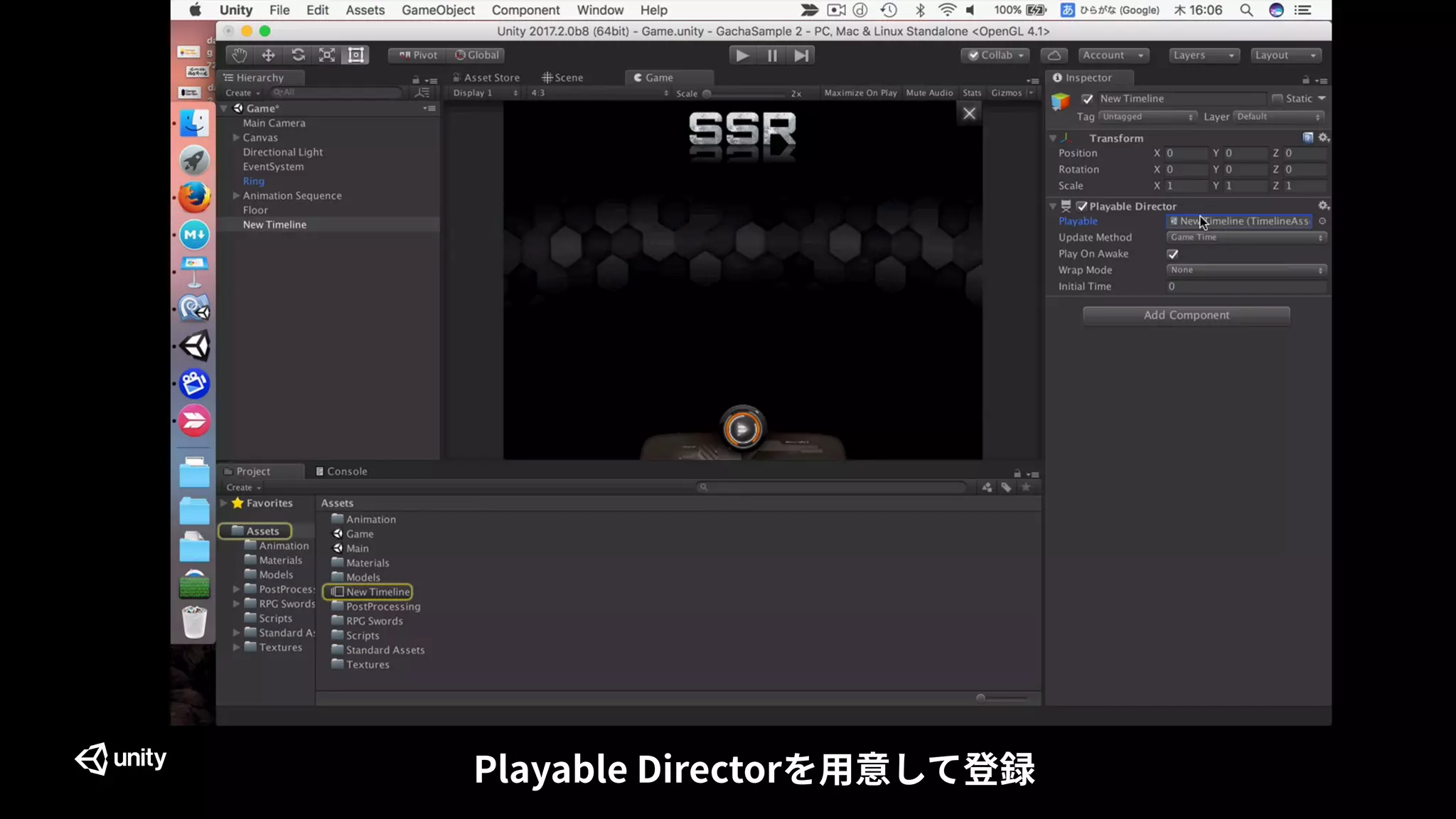
Task: Open Unity app in the Dock
Action: (x=194, y=346)
